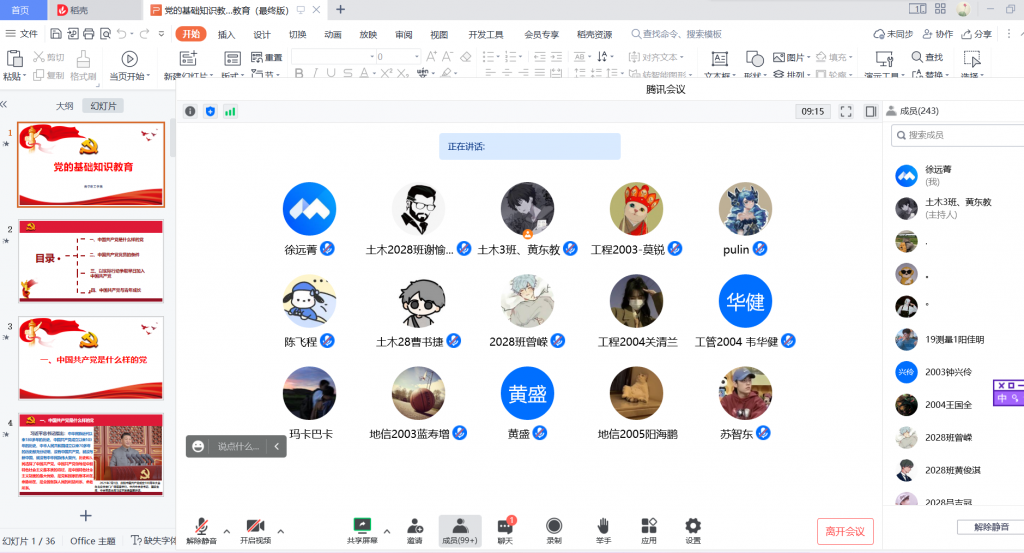Unmute the microphone in meeting toolbar
Screen dimensions: 1024x553
201,527
